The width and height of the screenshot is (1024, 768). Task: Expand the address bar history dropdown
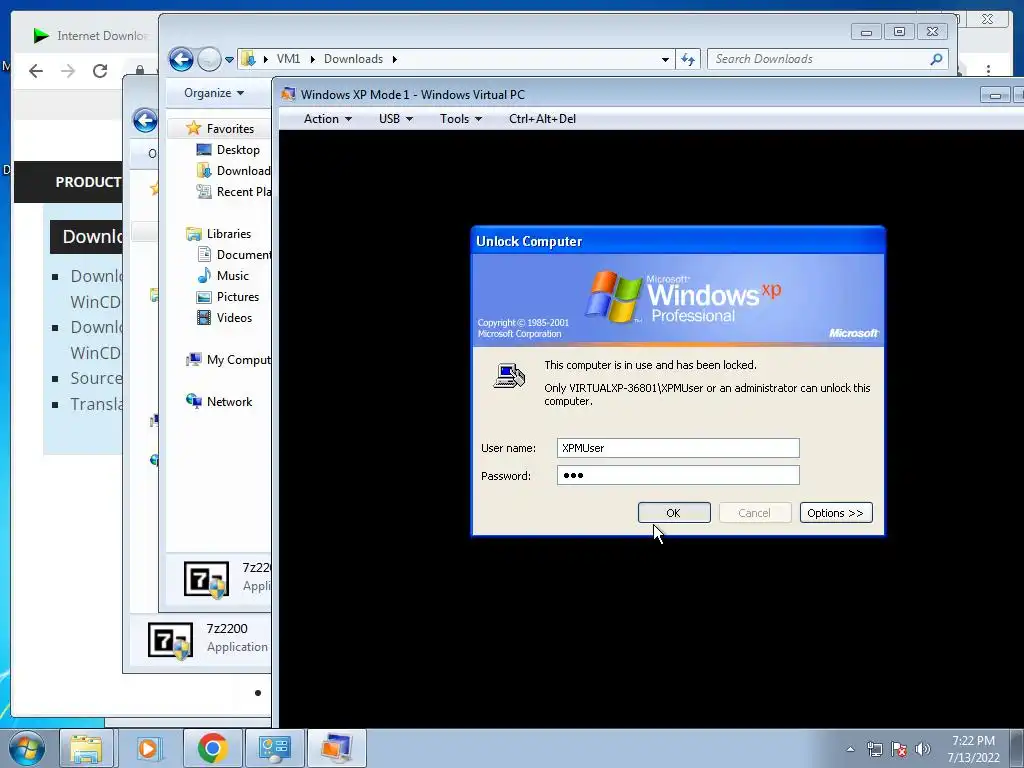click(x=665, y=59)
